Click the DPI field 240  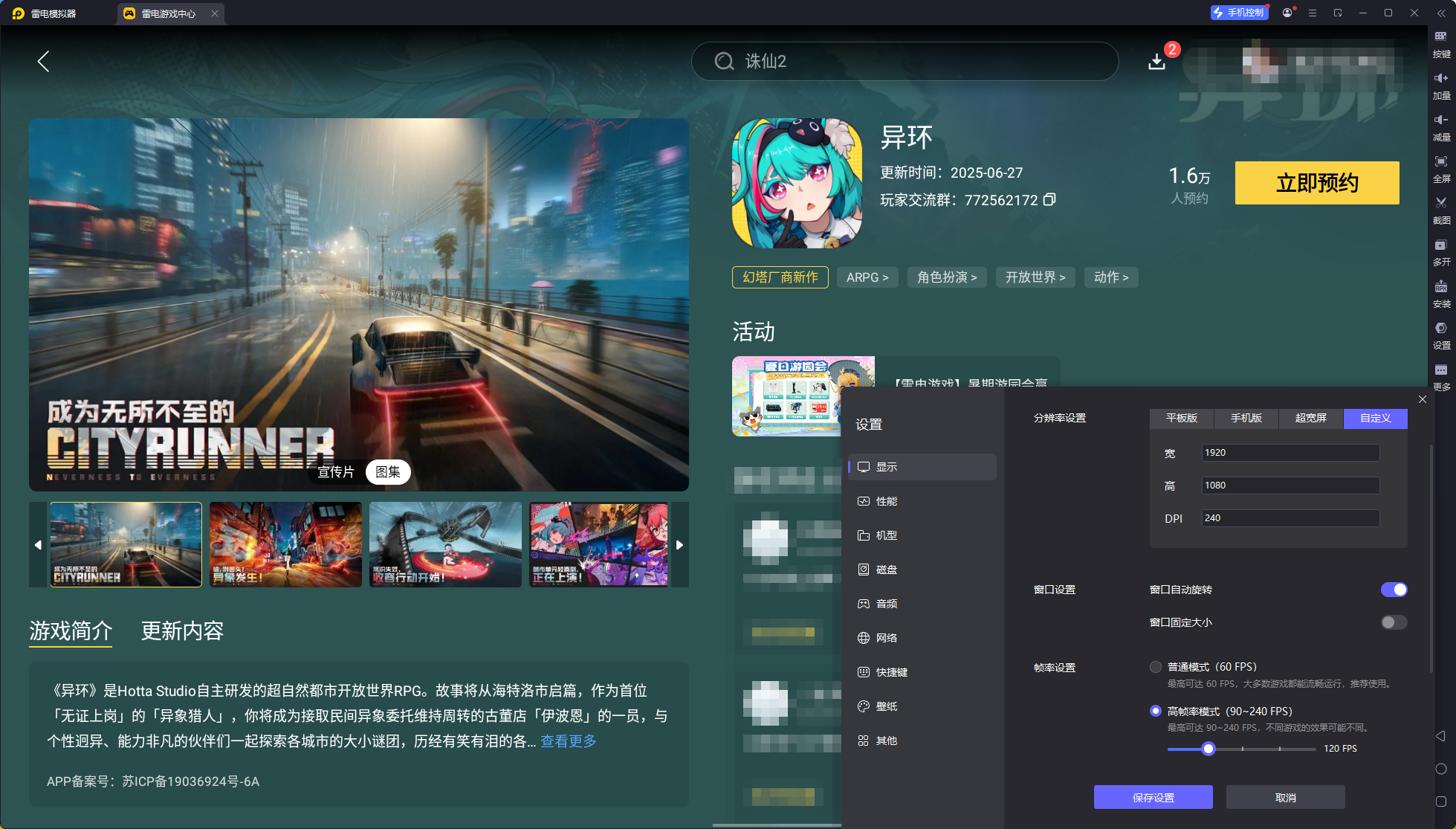[x=1290, y=518]
